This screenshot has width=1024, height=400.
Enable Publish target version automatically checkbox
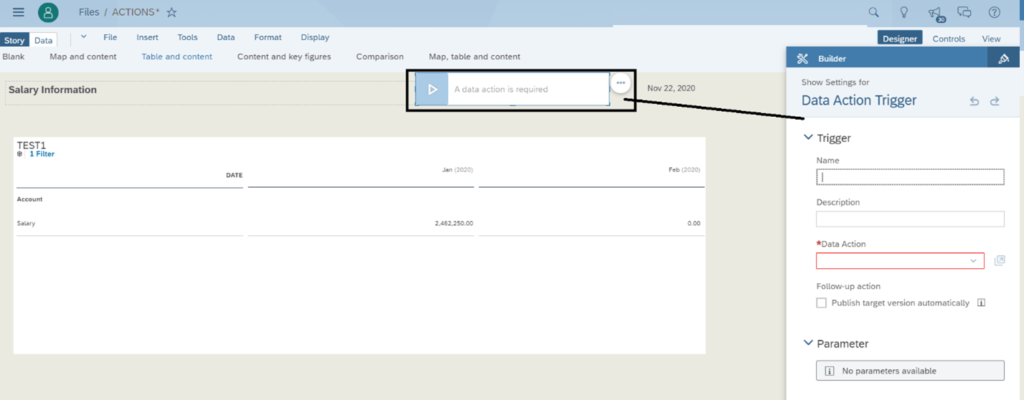pyautogui.click(x=822, y=303)
